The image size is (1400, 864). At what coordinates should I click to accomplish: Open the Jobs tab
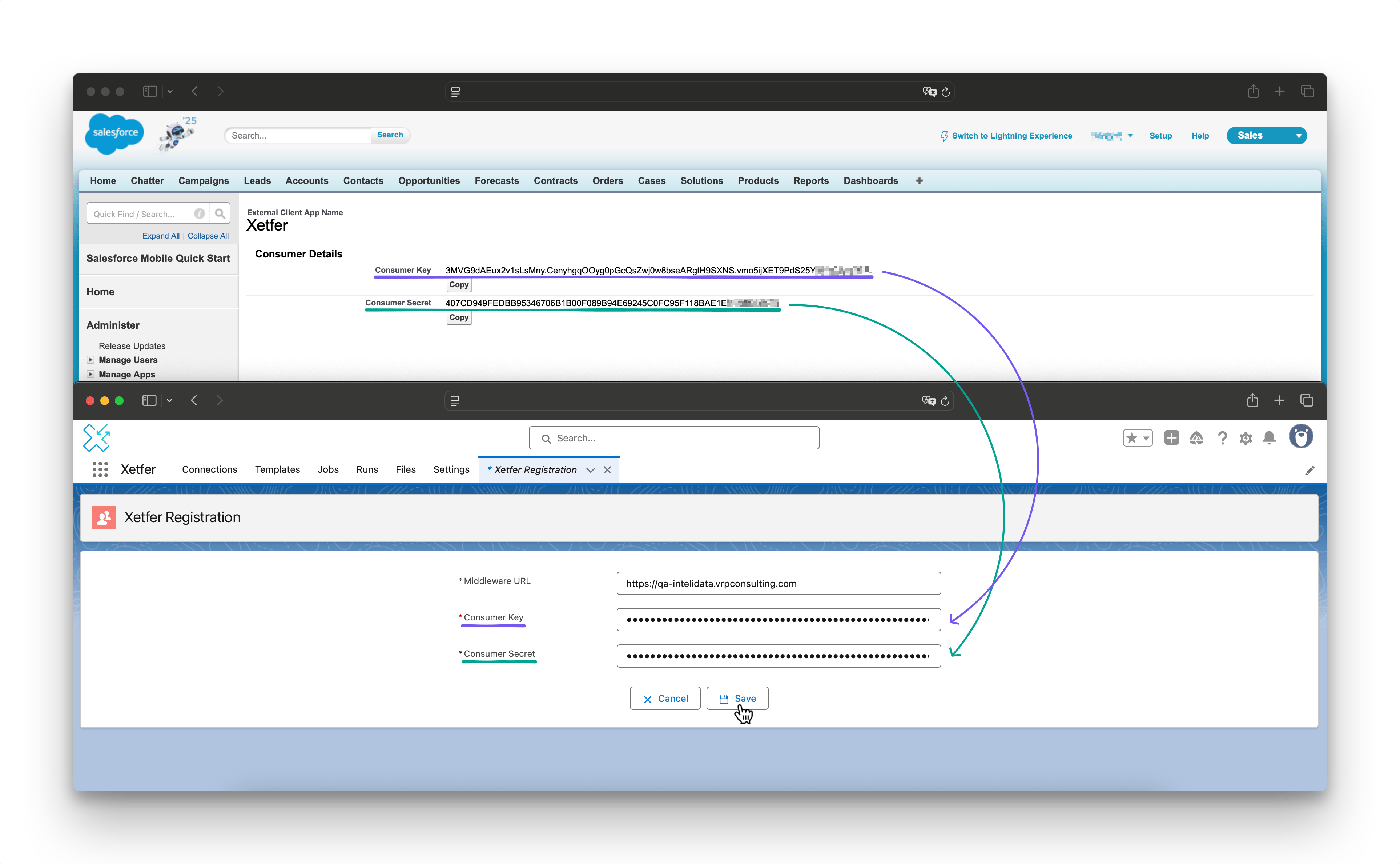pos(328,469)
